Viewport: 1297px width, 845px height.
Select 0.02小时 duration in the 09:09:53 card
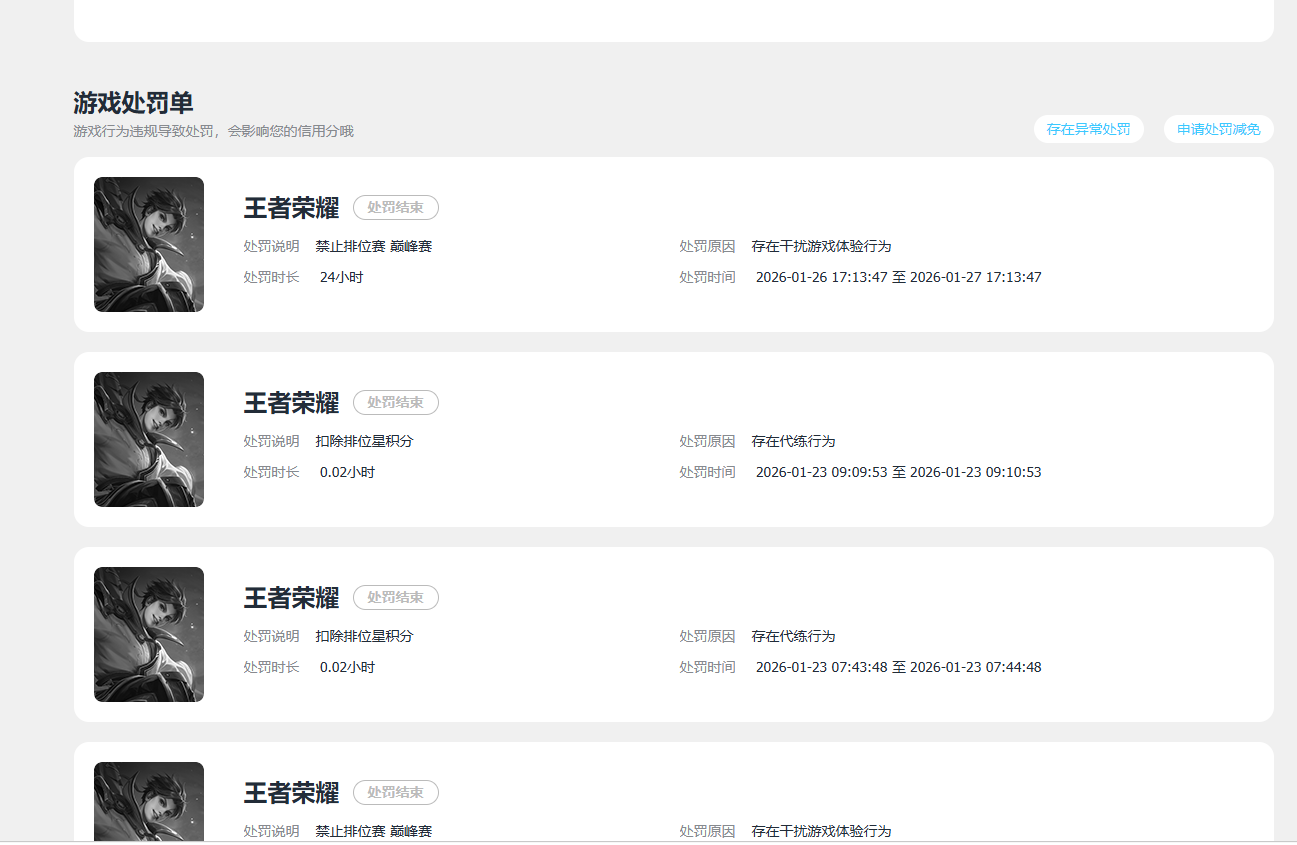[x=347, y=472]
